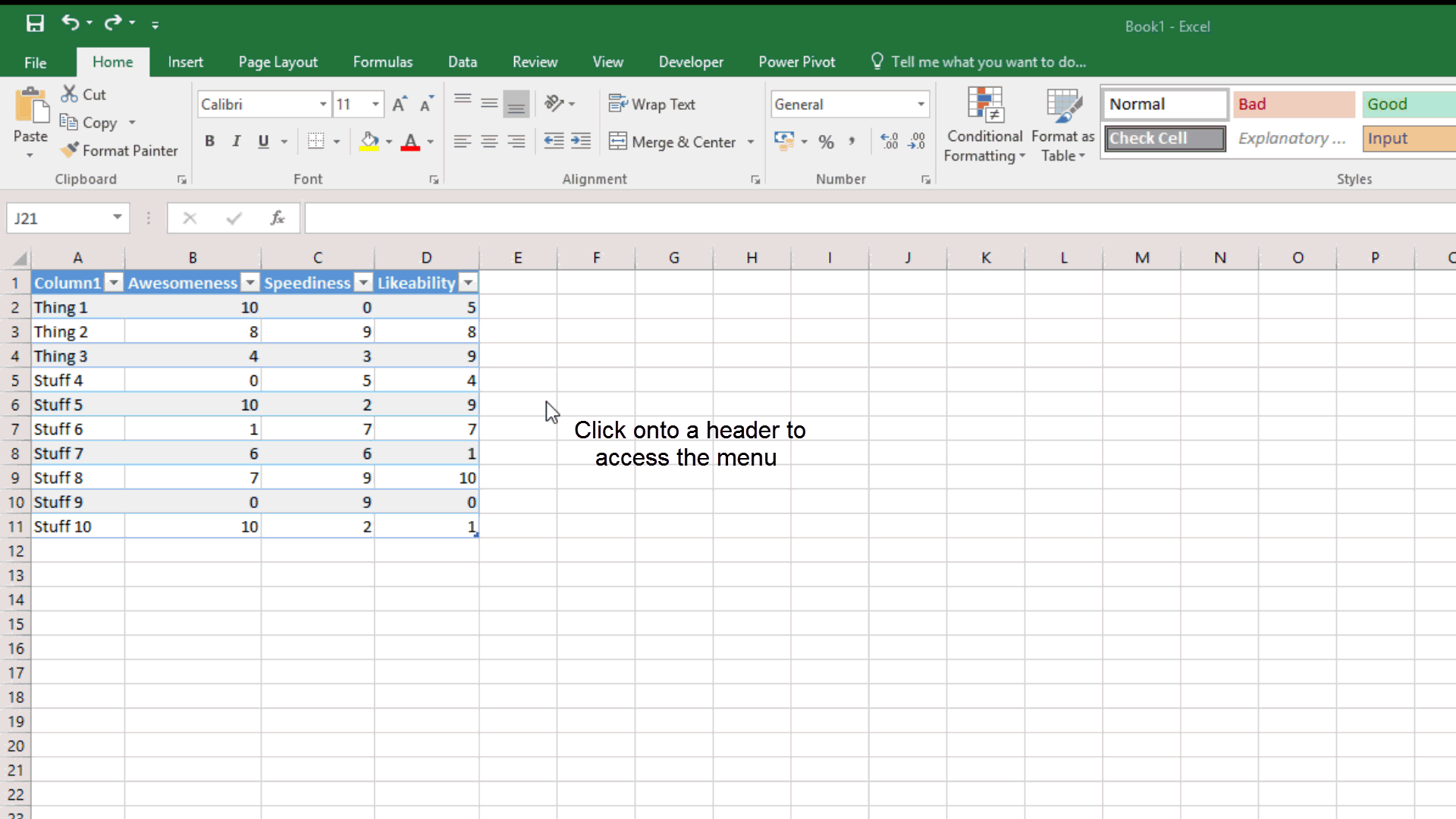This screenshot has height=819, width=1456.
Task: Click the red Font Color A
Action: pos(410,141)
